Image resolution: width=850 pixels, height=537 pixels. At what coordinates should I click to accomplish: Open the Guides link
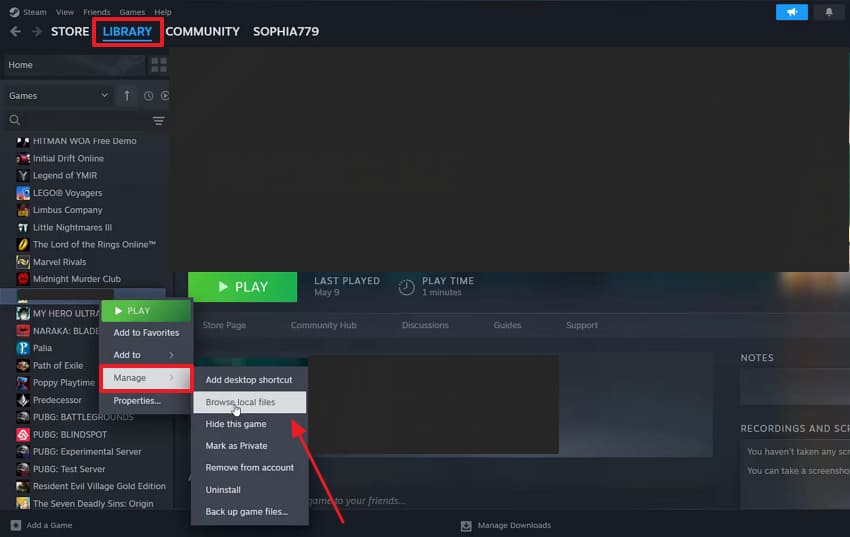[507, 325]
